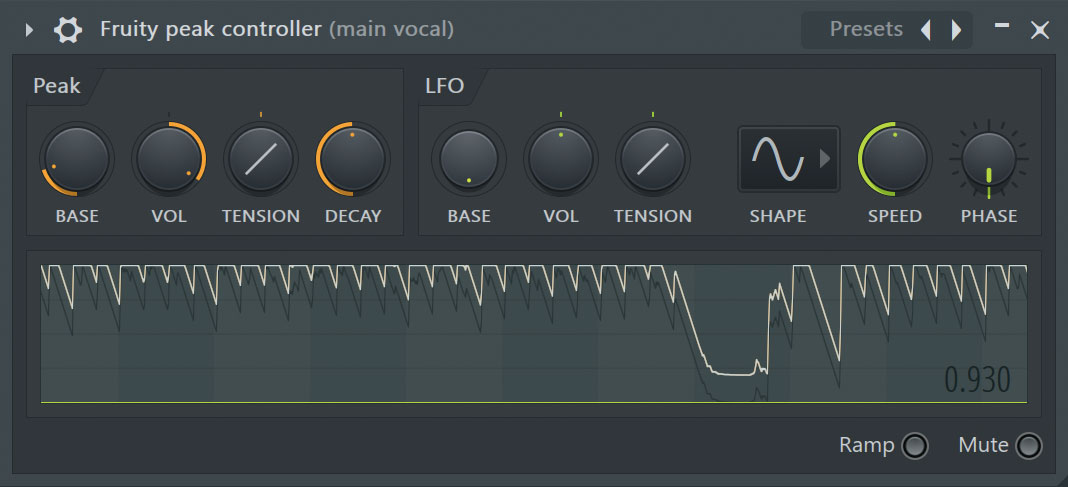Expand the plugin menu arrow beside gear

point(29,31)
